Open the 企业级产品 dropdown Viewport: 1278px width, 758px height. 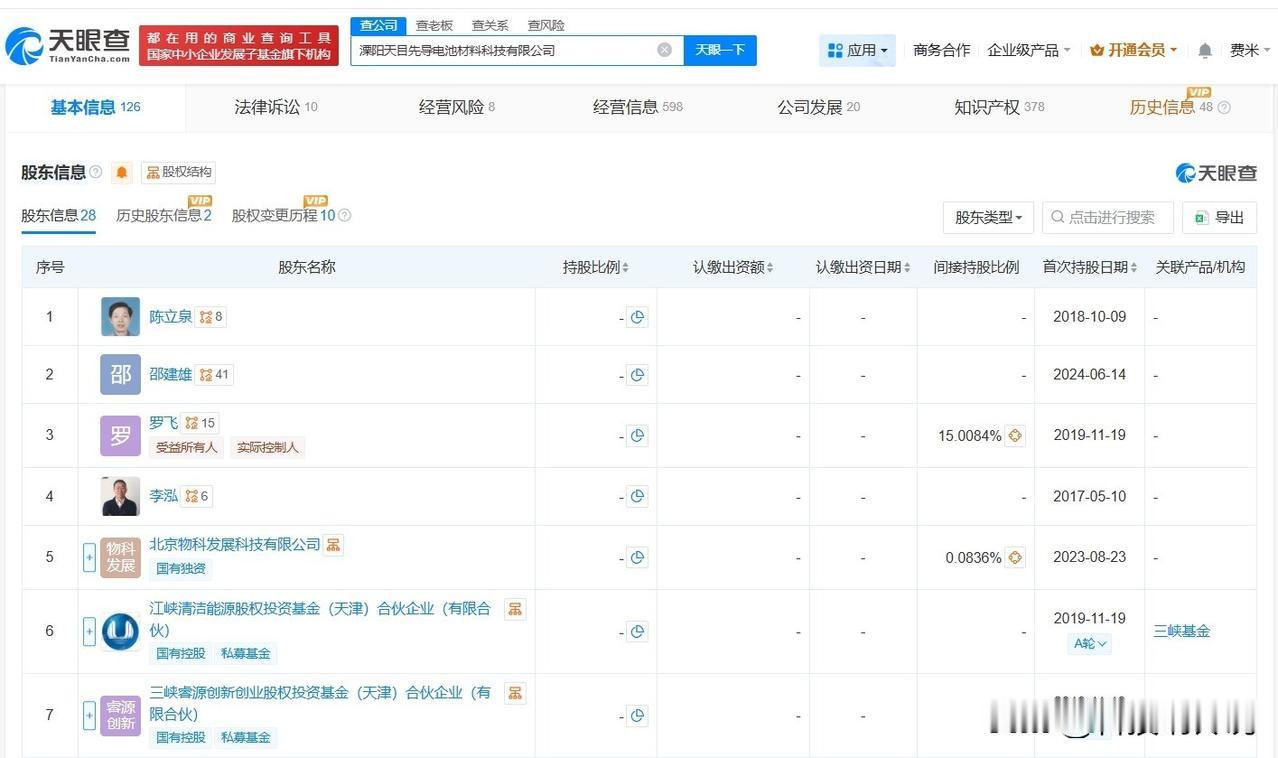[x=1029, y=50]
